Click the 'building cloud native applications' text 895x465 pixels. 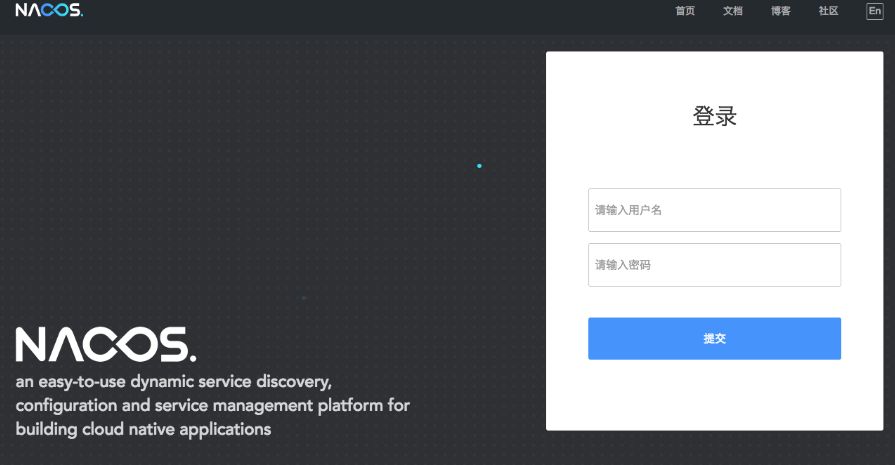[143, 430]
